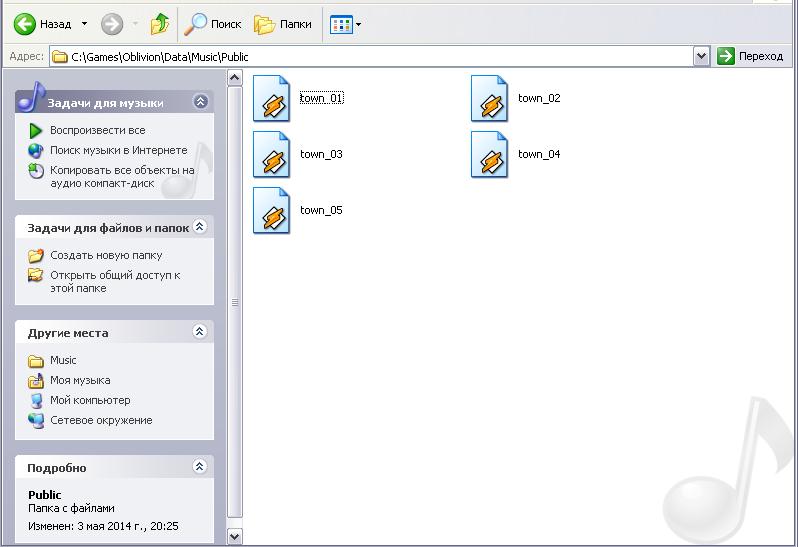This screenshot has height=547, width=798.
Task: Open the Music folder link
Action: click(x=63, y=360)
